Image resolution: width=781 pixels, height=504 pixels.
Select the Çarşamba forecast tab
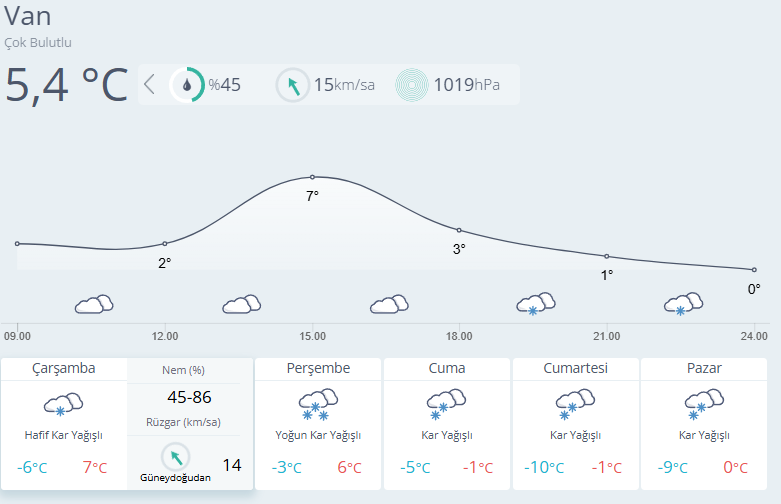coord(64,368)
